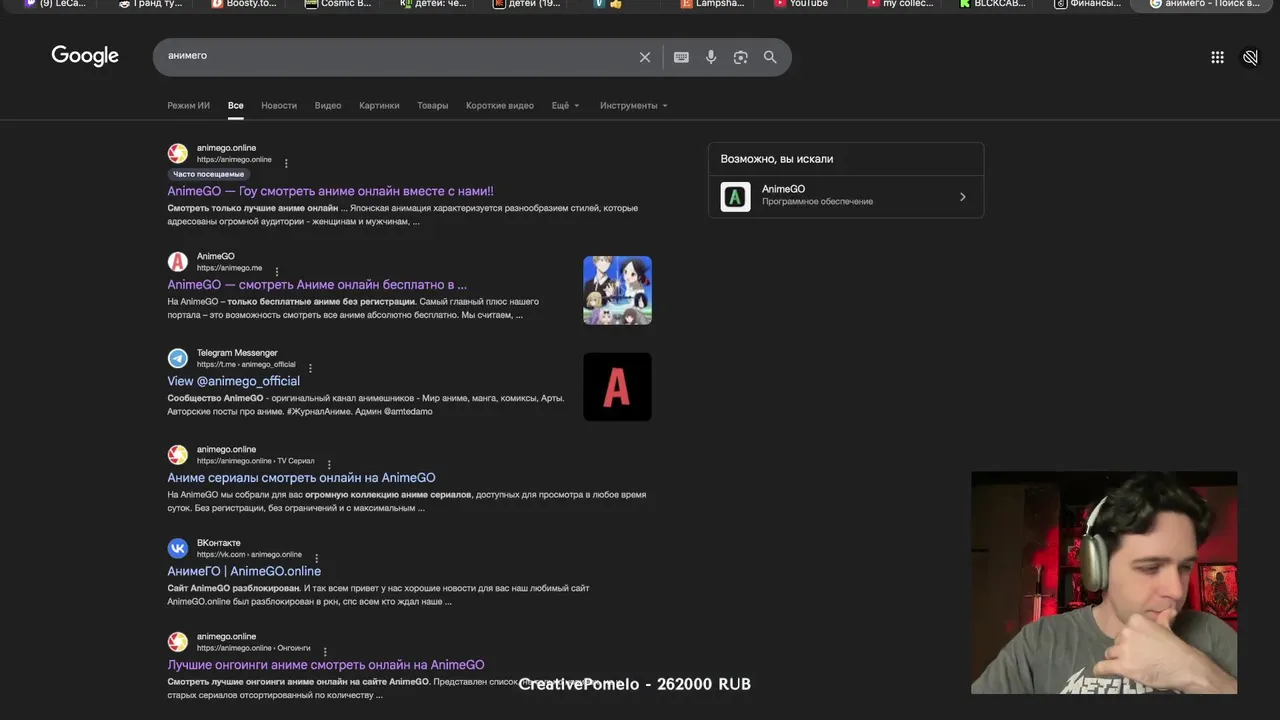Click the Telegram Messenger favicon
Image resolution: width=1280 pixels, height=720 pixels.
[178, 358]
